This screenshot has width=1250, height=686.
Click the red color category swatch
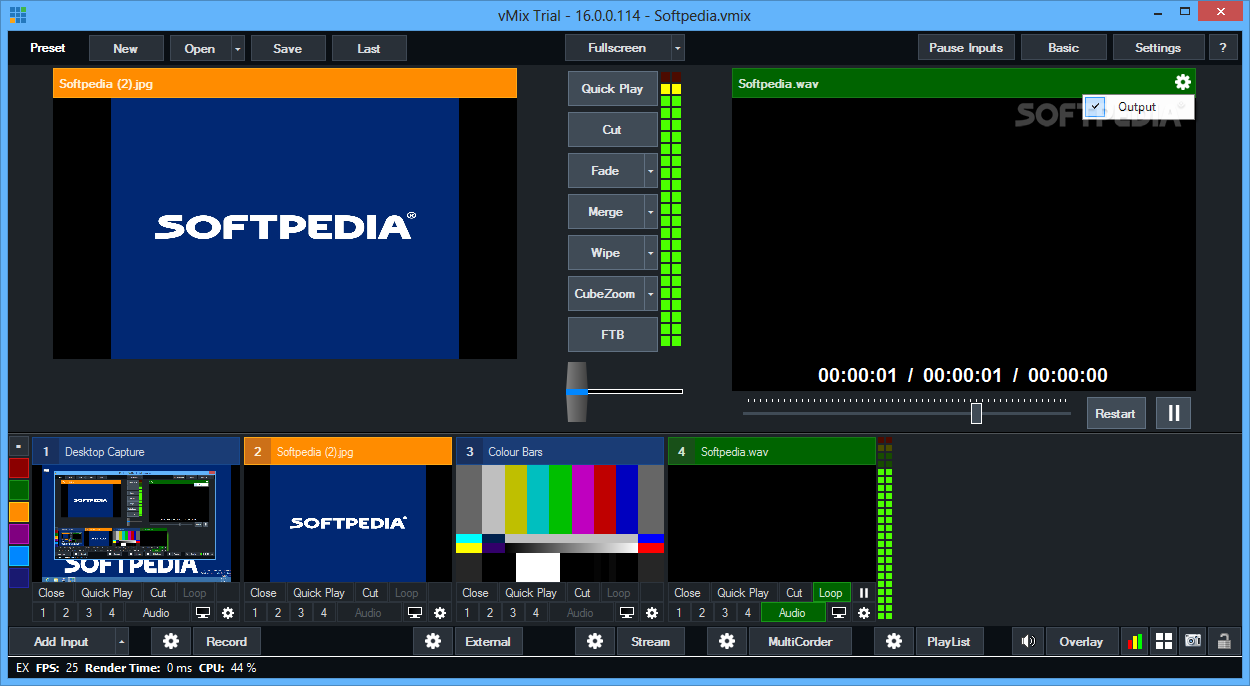coord(19,468)
